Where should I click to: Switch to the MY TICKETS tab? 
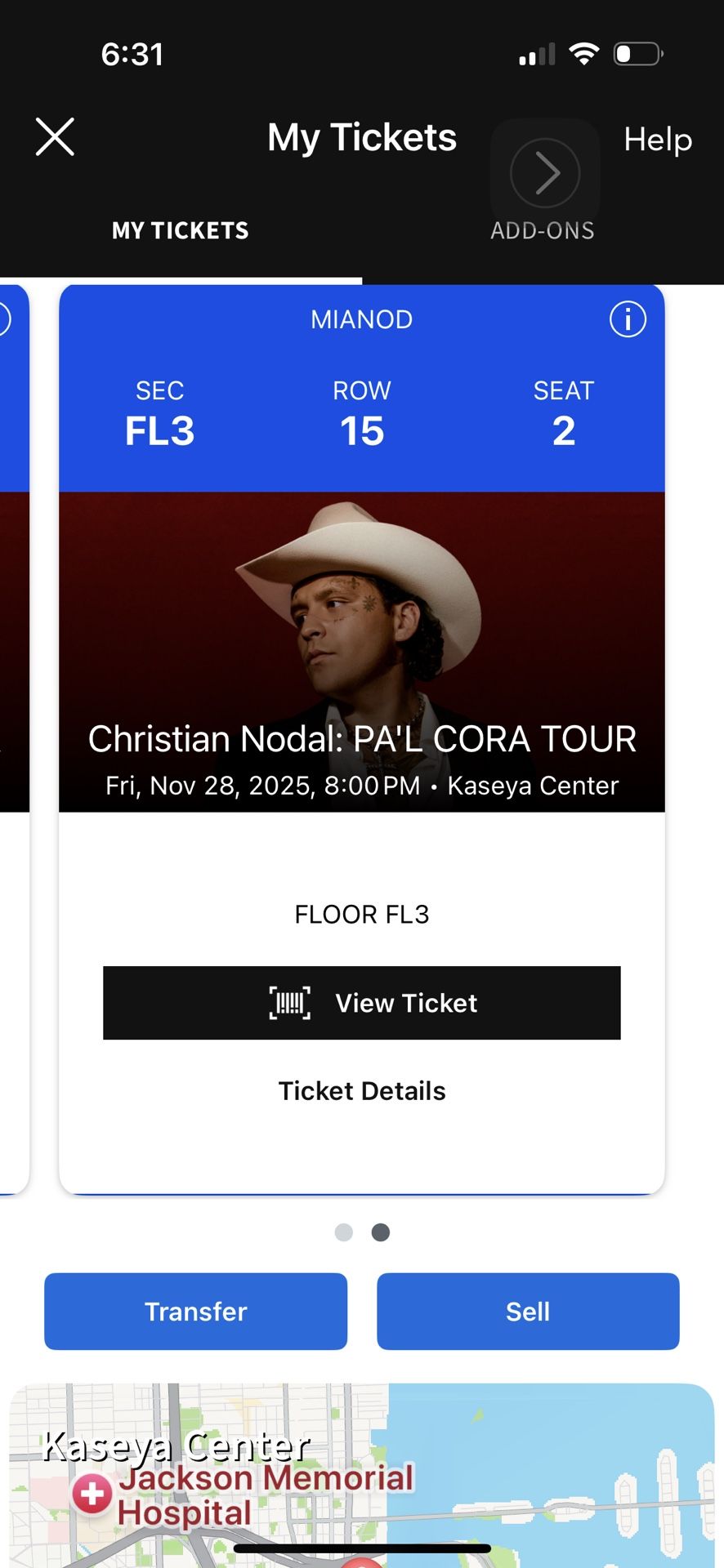pyautogui.click(x=180, y=230)
